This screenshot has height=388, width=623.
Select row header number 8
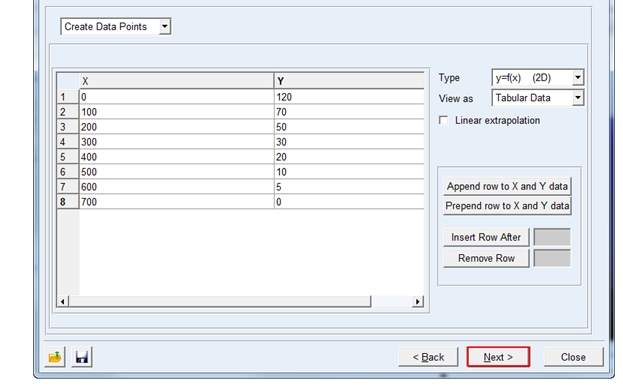pos(68,202)
